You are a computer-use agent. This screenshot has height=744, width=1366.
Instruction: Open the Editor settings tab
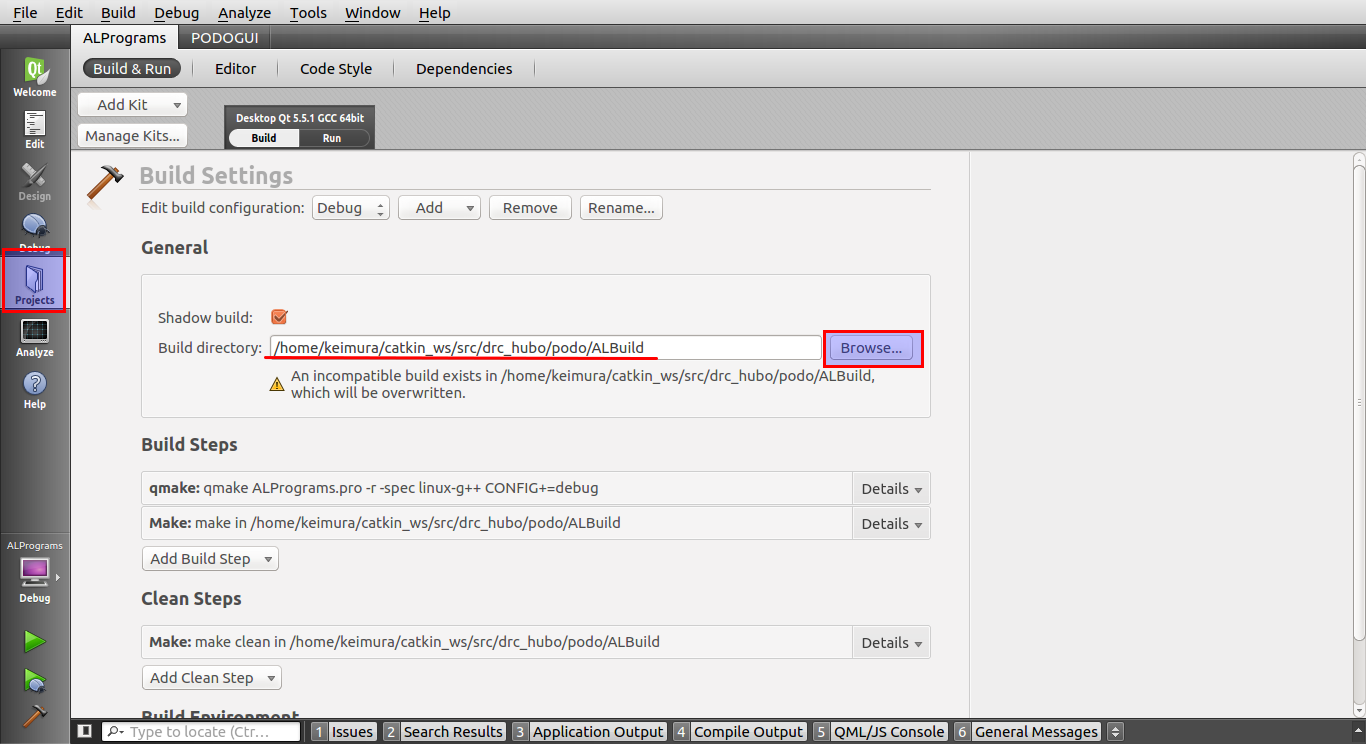(x=236, y=69)
